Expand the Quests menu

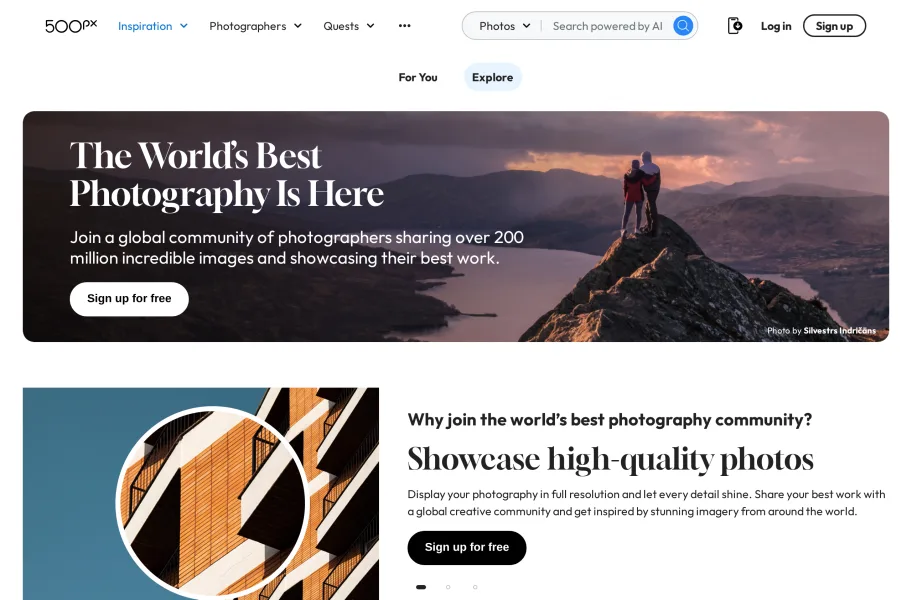(x=348, y=26)
